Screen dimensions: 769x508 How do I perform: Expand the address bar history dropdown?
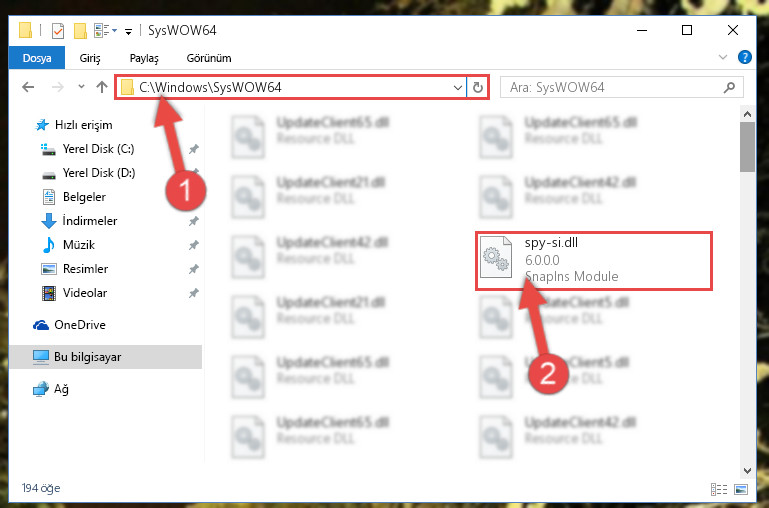tap(458, 88)
